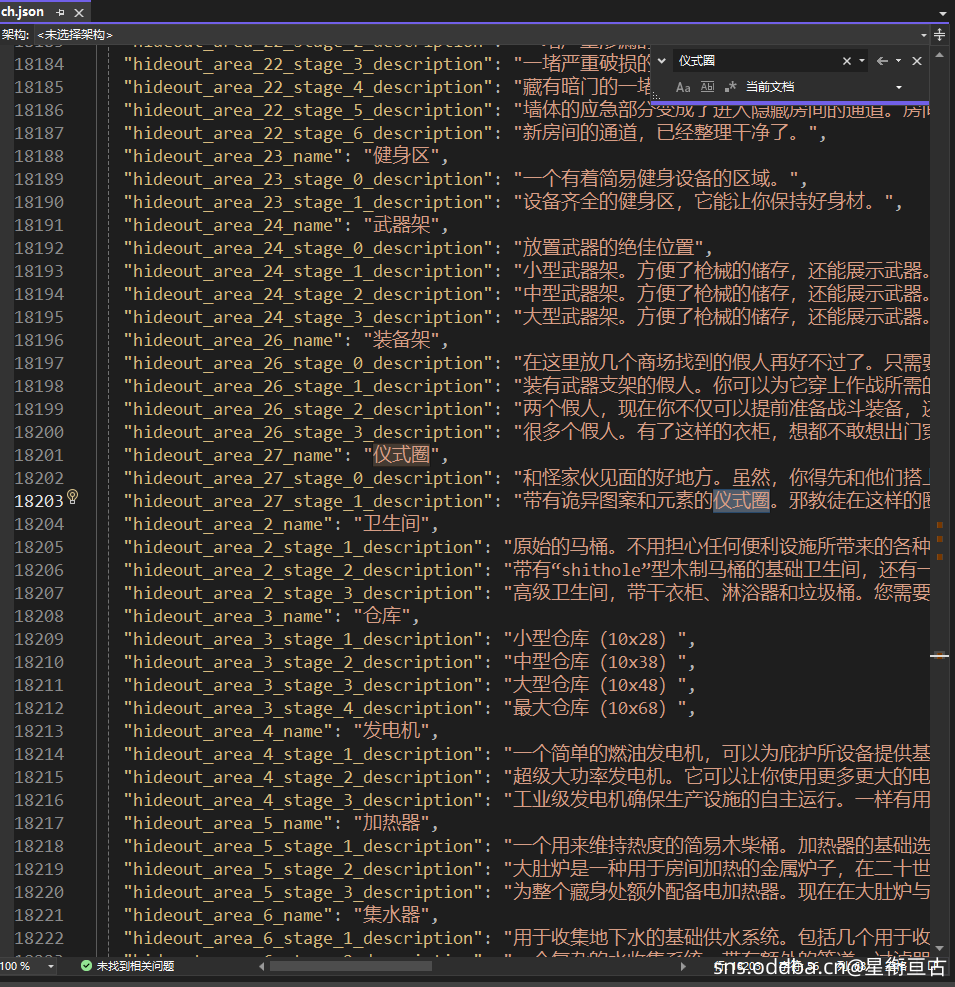Close the ch.json tab
Image resolution: width=955 pixels, height=987 pixels.
(78, 12)
